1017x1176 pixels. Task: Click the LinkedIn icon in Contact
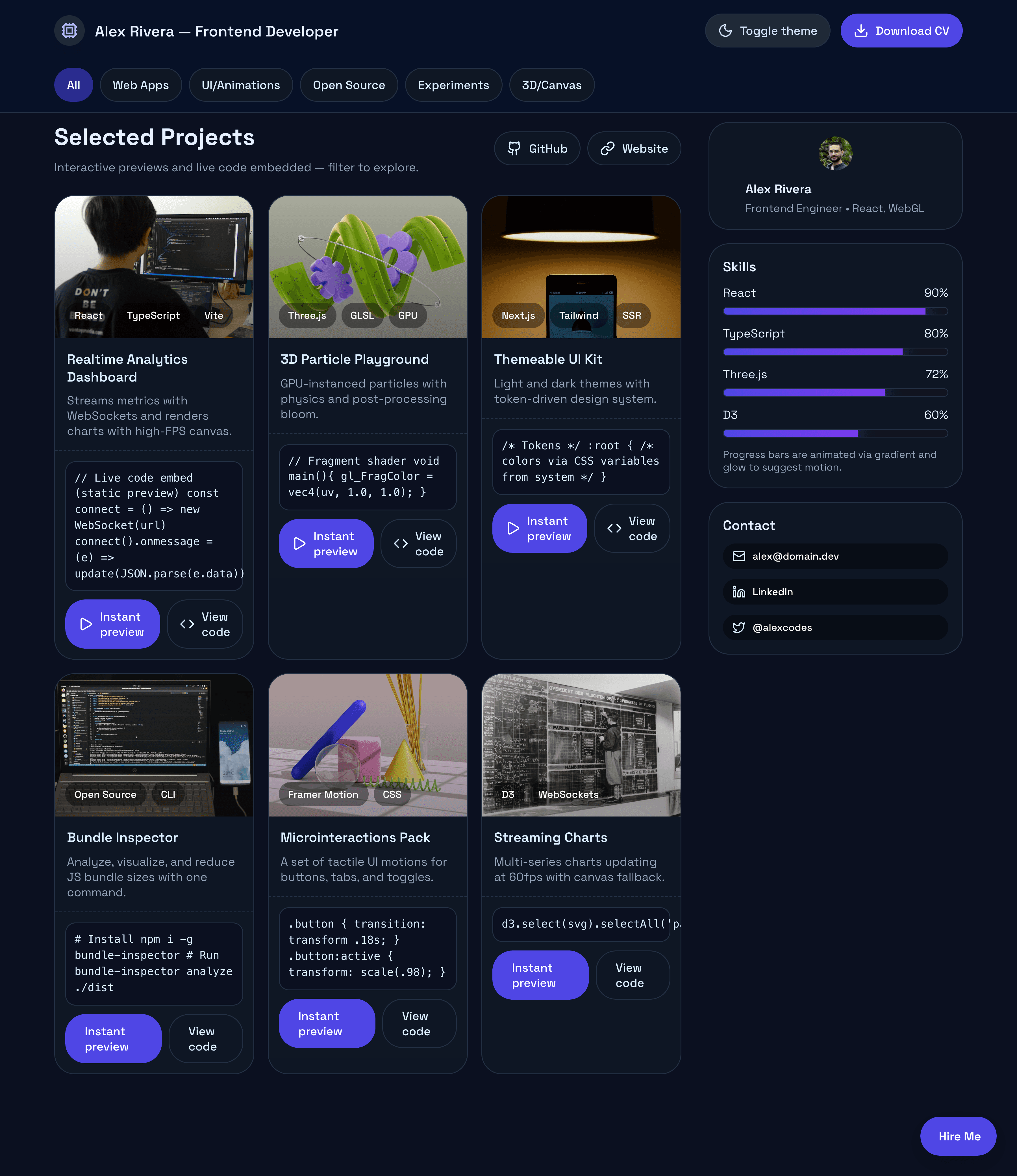tap(739, 592)
